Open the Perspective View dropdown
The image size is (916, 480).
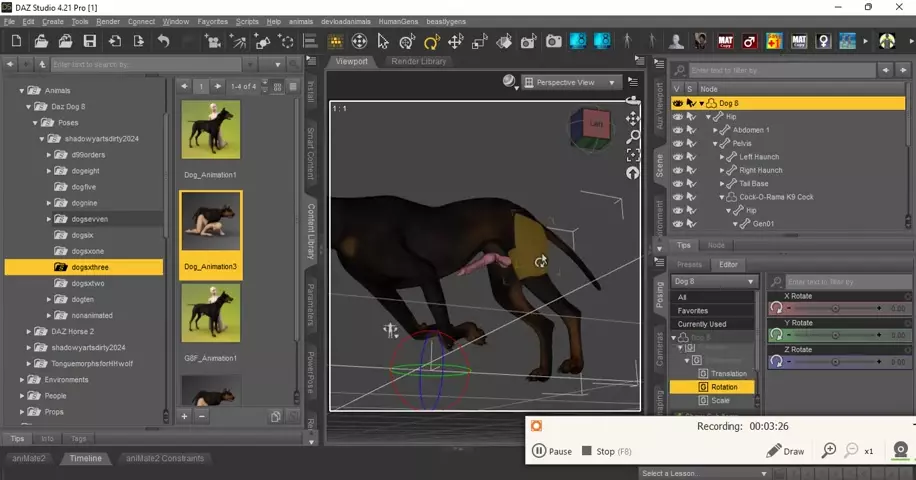575,82
